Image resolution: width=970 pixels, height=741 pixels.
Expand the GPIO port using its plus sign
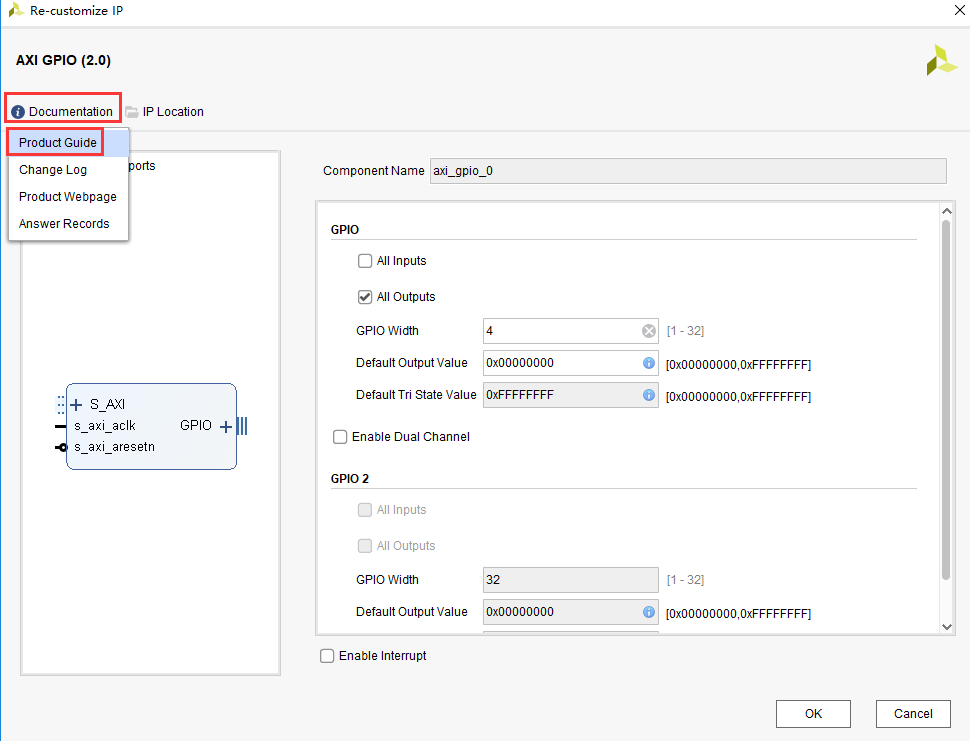click(x=227, y=426)
